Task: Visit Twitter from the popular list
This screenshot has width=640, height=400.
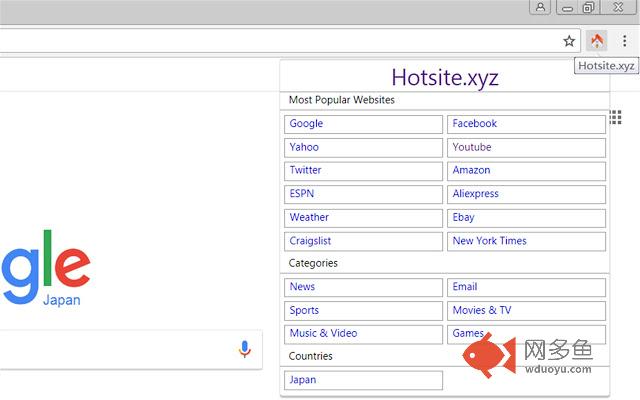Action: point(363,171)
